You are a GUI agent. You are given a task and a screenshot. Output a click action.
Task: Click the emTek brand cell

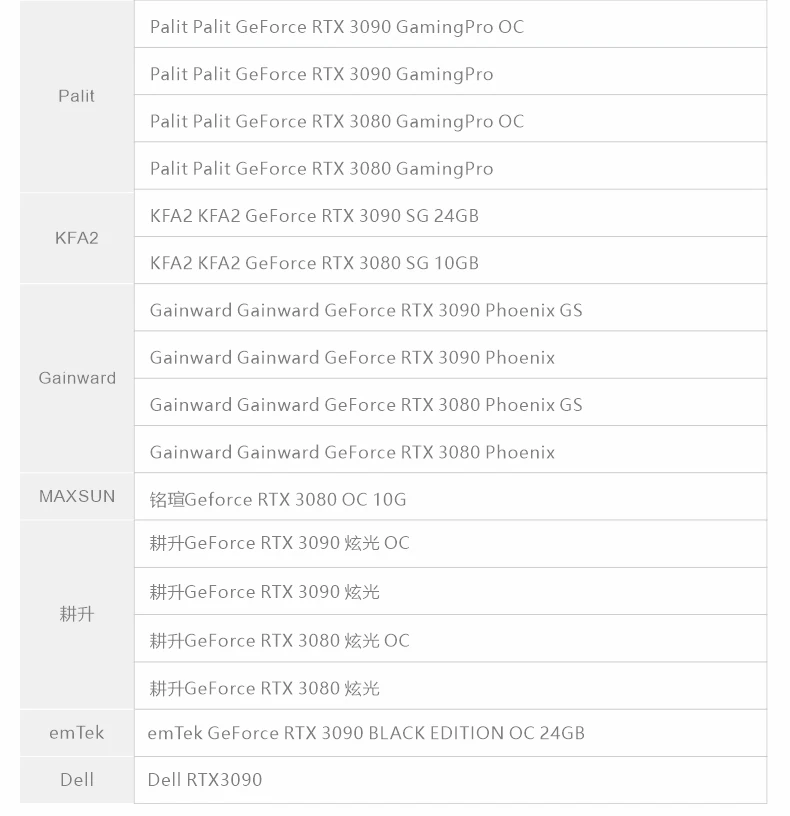point(77,733)
